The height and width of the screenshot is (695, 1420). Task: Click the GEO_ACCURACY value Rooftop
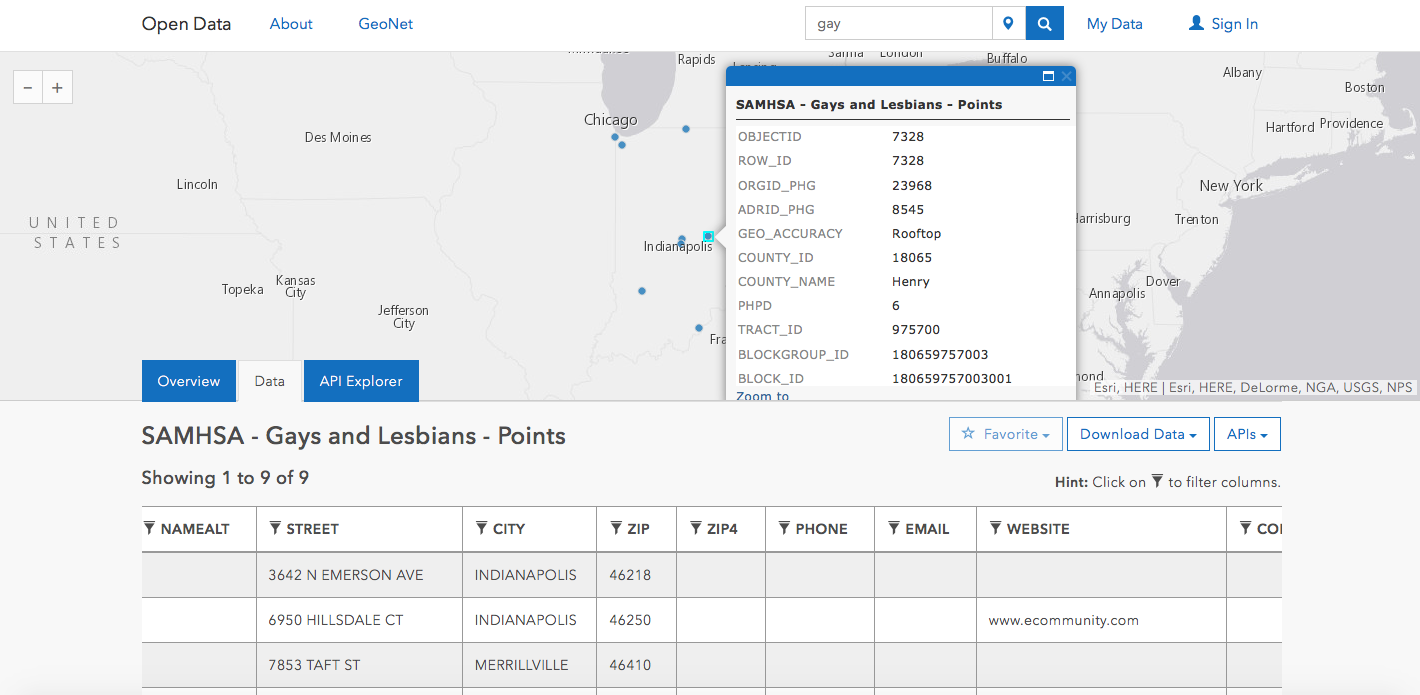tap(917, 234)
